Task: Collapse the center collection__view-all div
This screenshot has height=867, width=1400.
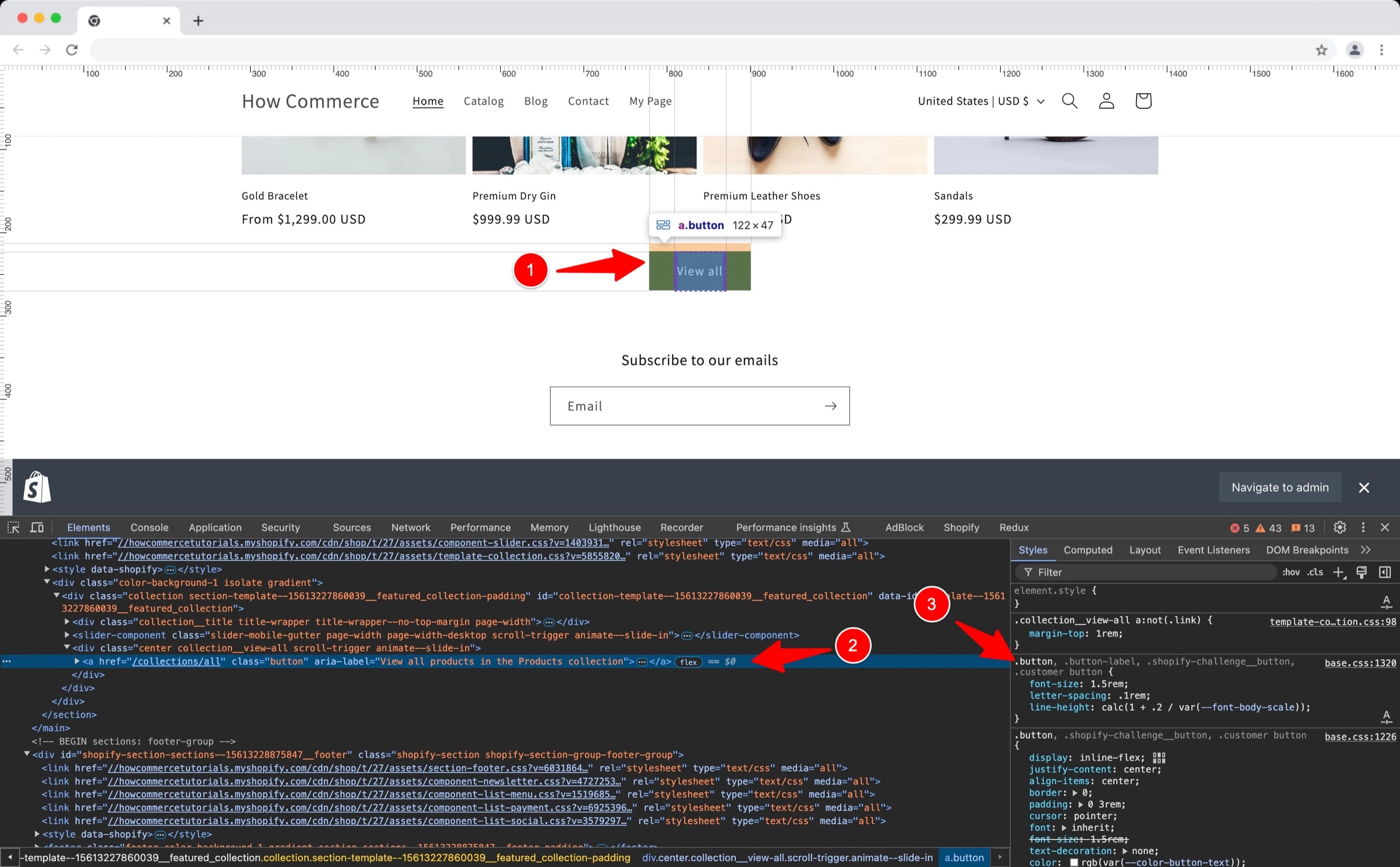Action: (67, 647)
